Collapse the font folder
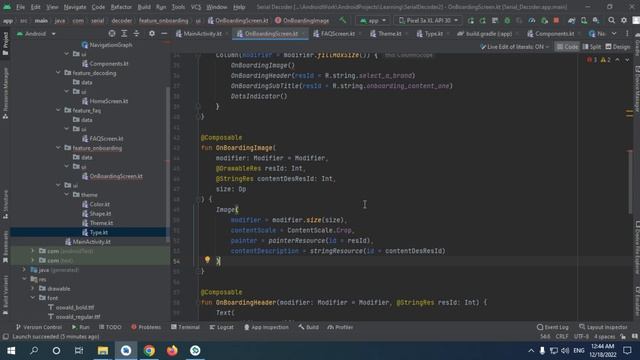 coord(33,298)
